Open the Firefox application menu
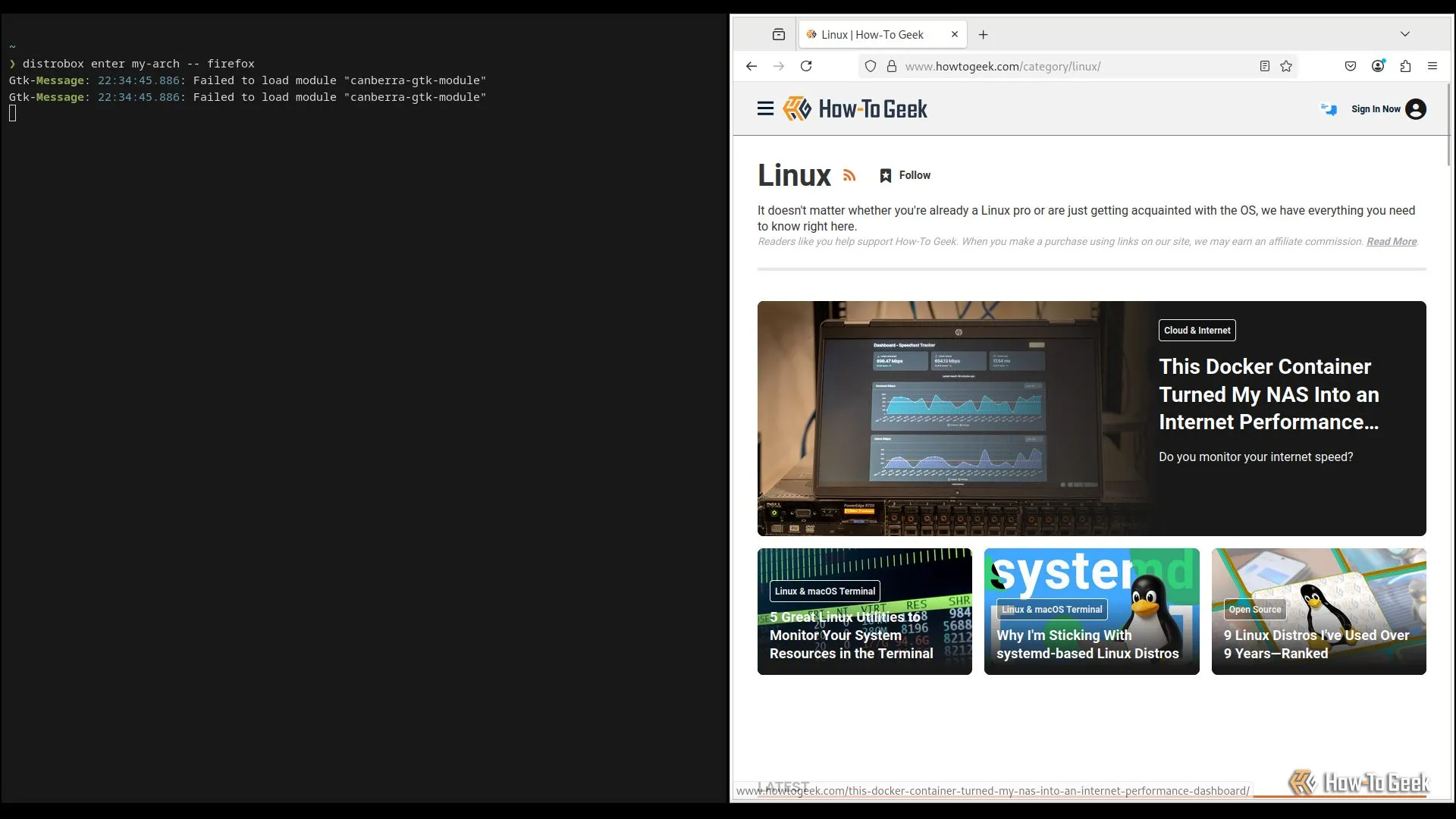The height and width of the screenshot is (819, 1456). pos(1433,66)
